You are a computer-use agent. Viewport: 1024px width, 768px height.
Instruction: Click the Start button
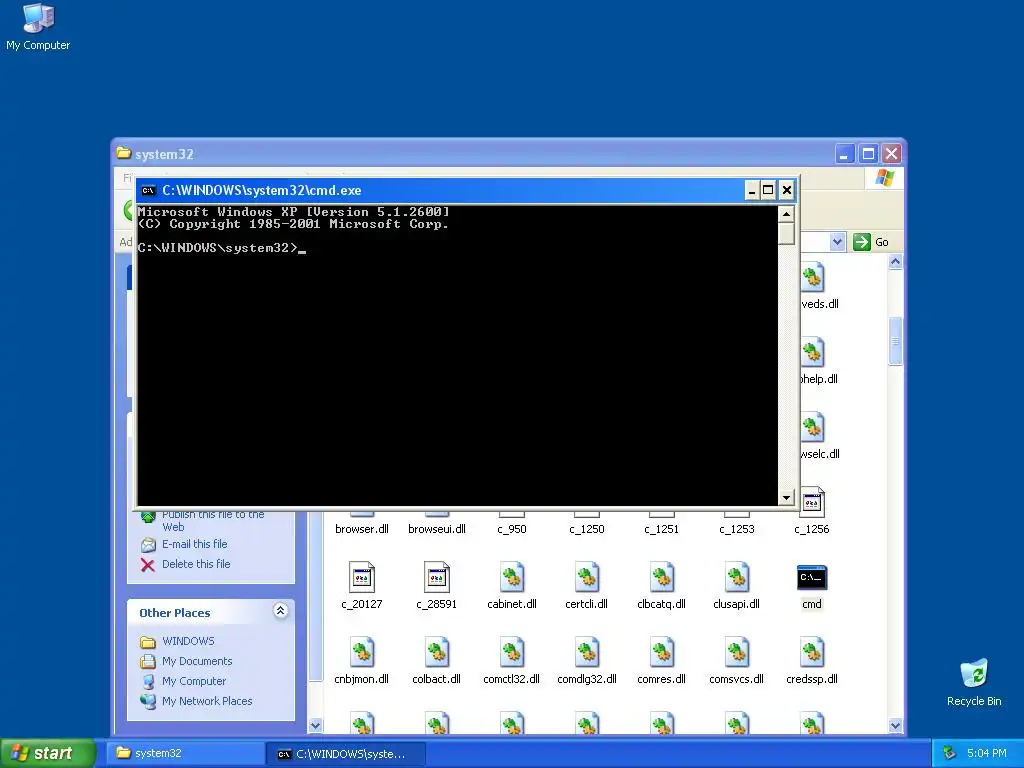[x=48, y=753]
